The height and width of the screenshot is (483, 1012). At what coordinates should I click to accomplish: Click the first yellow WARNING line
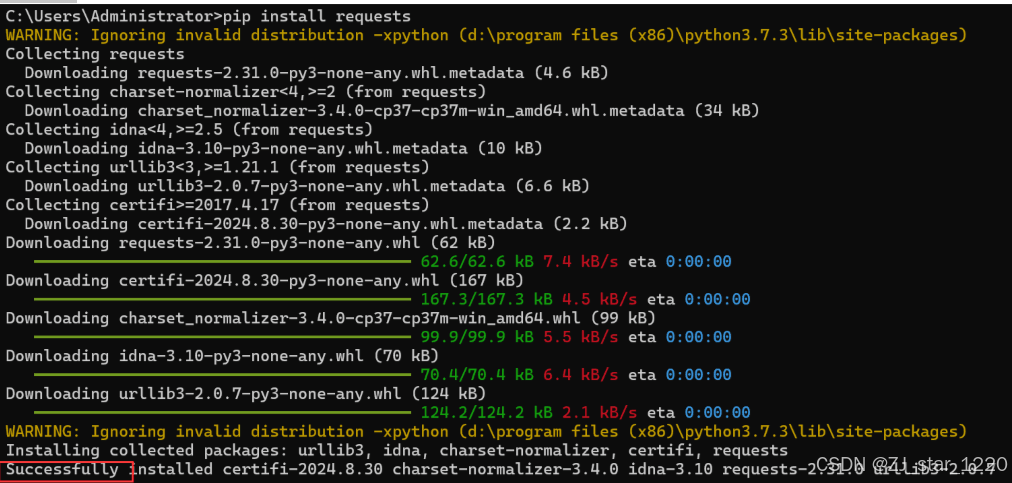pos(486,35)
